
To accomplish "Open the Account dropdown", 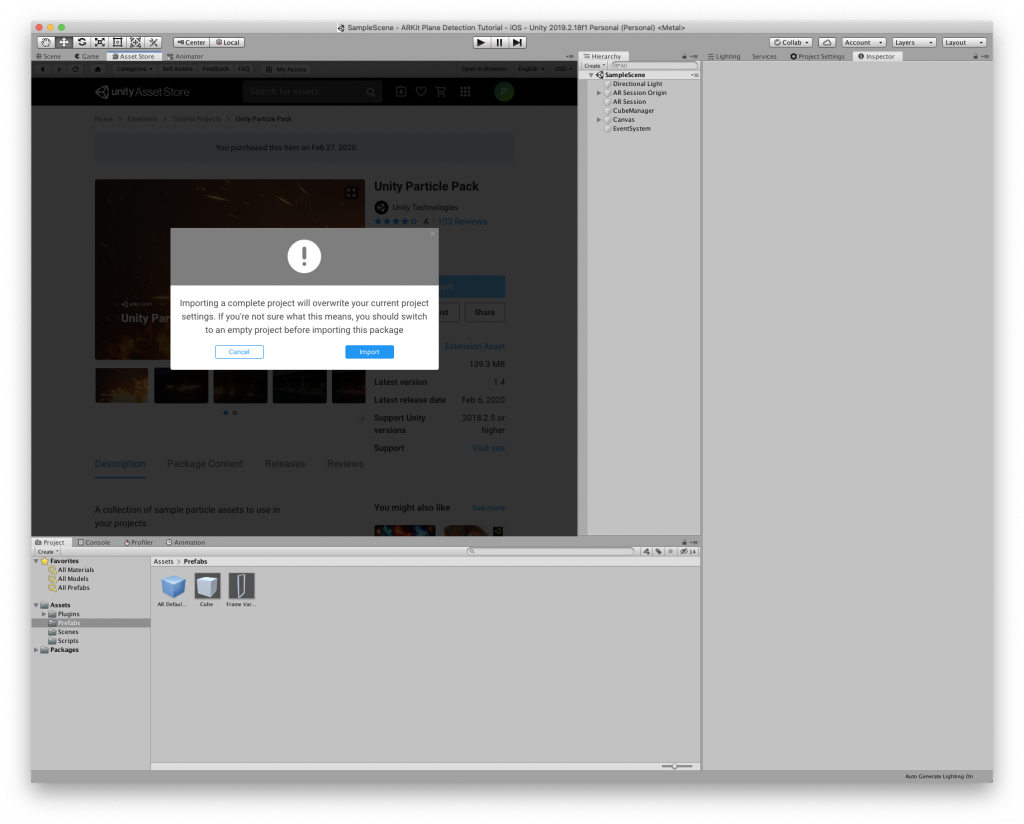I will pos(863,42).
